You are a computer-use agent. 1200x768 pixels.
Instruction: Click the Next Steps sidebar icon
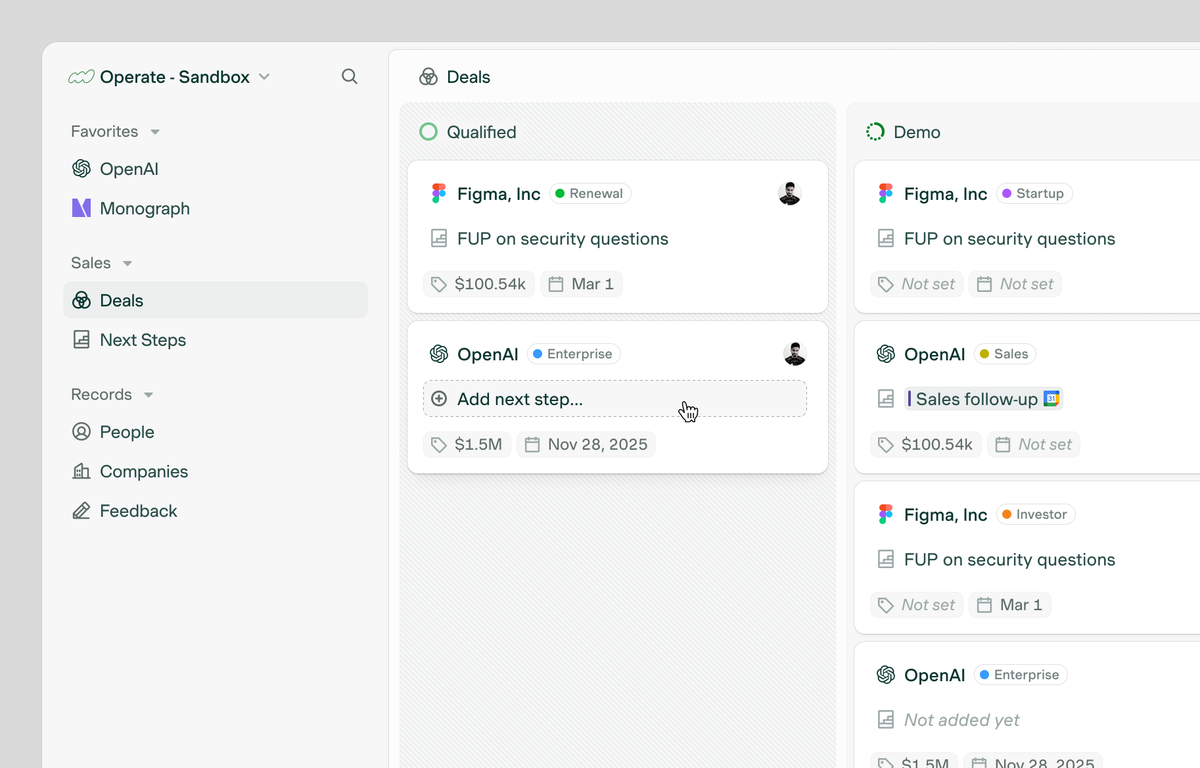[82, 340]
